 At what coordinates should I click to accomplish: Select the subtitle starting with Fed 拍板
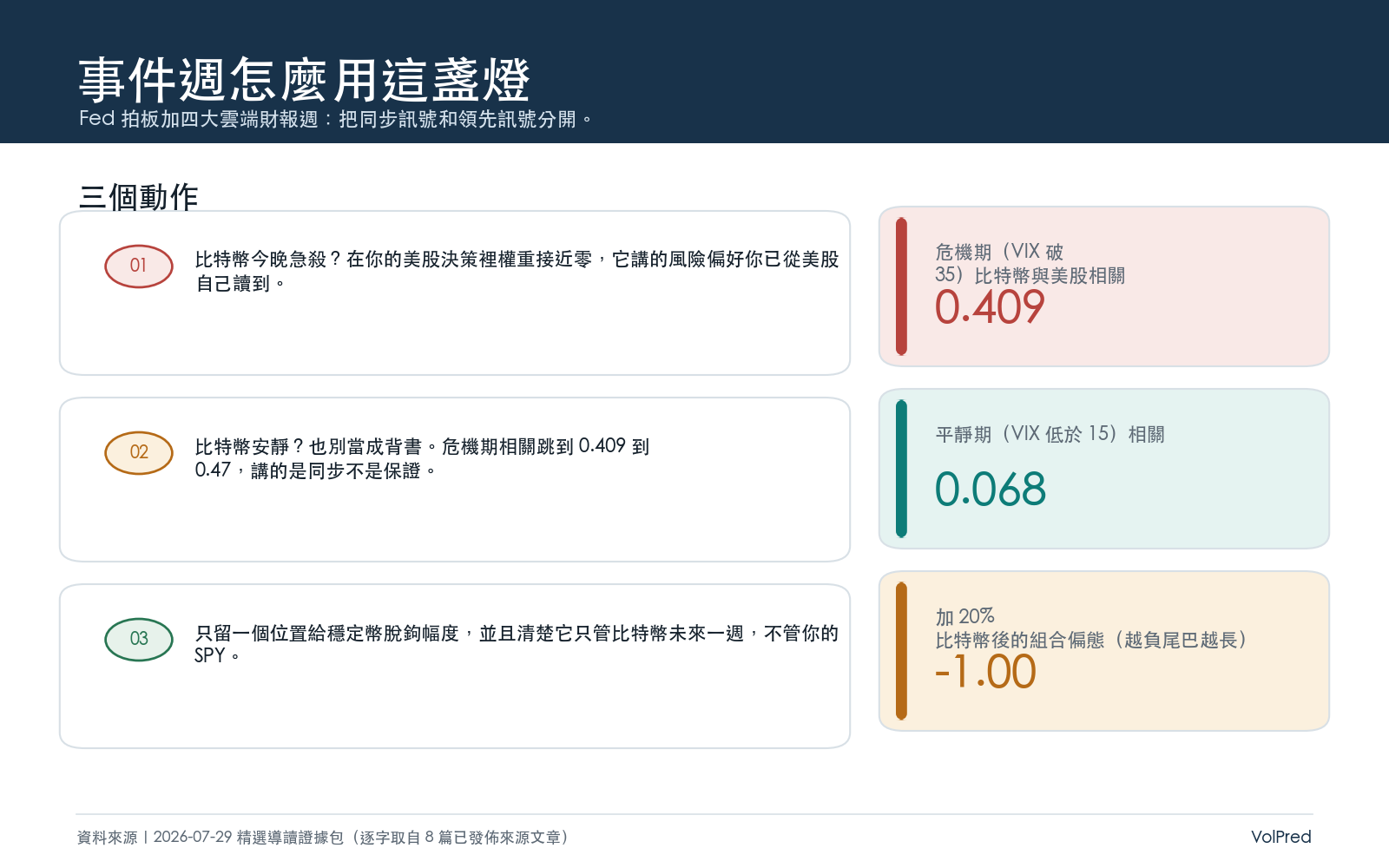336,119
